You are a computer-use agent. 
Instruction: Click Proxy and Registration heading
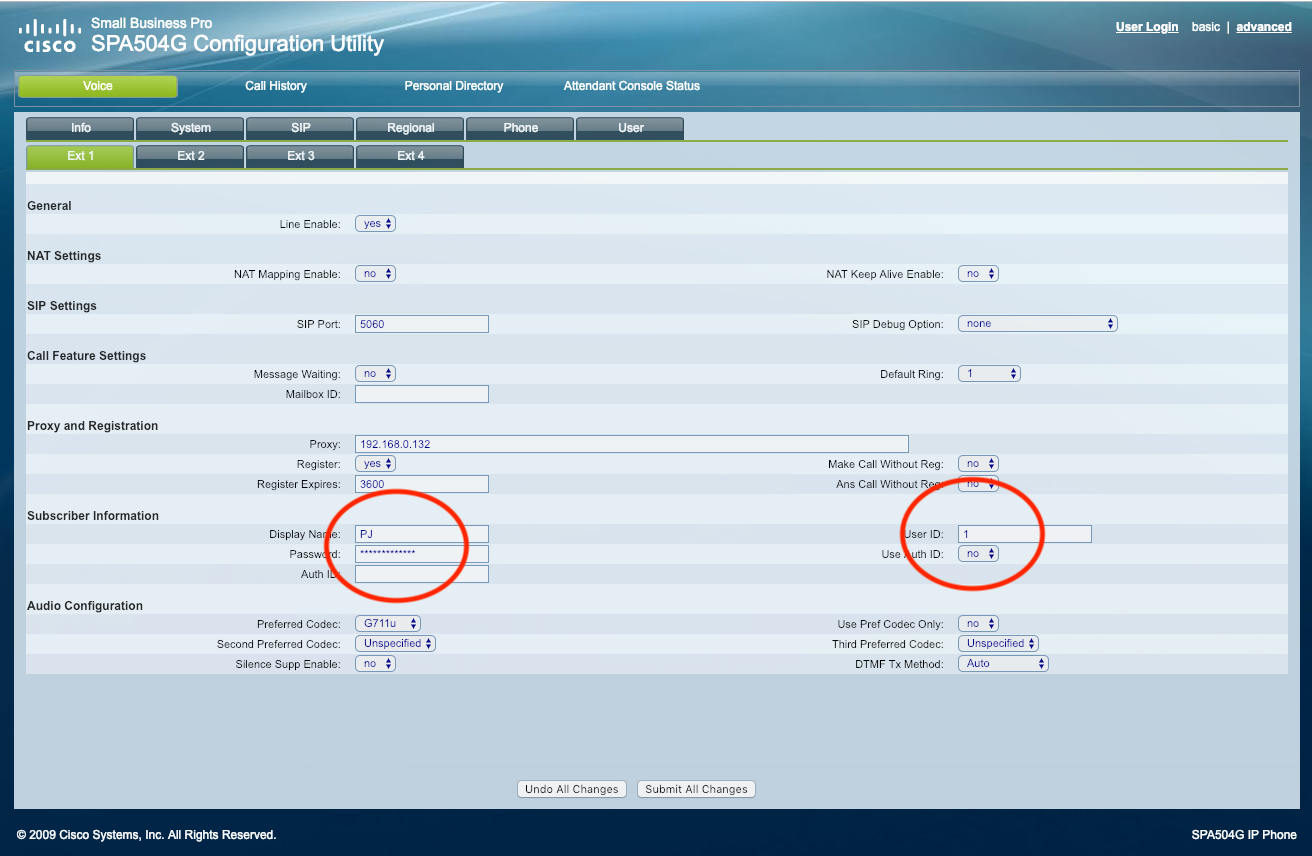[x=93, y=426]
